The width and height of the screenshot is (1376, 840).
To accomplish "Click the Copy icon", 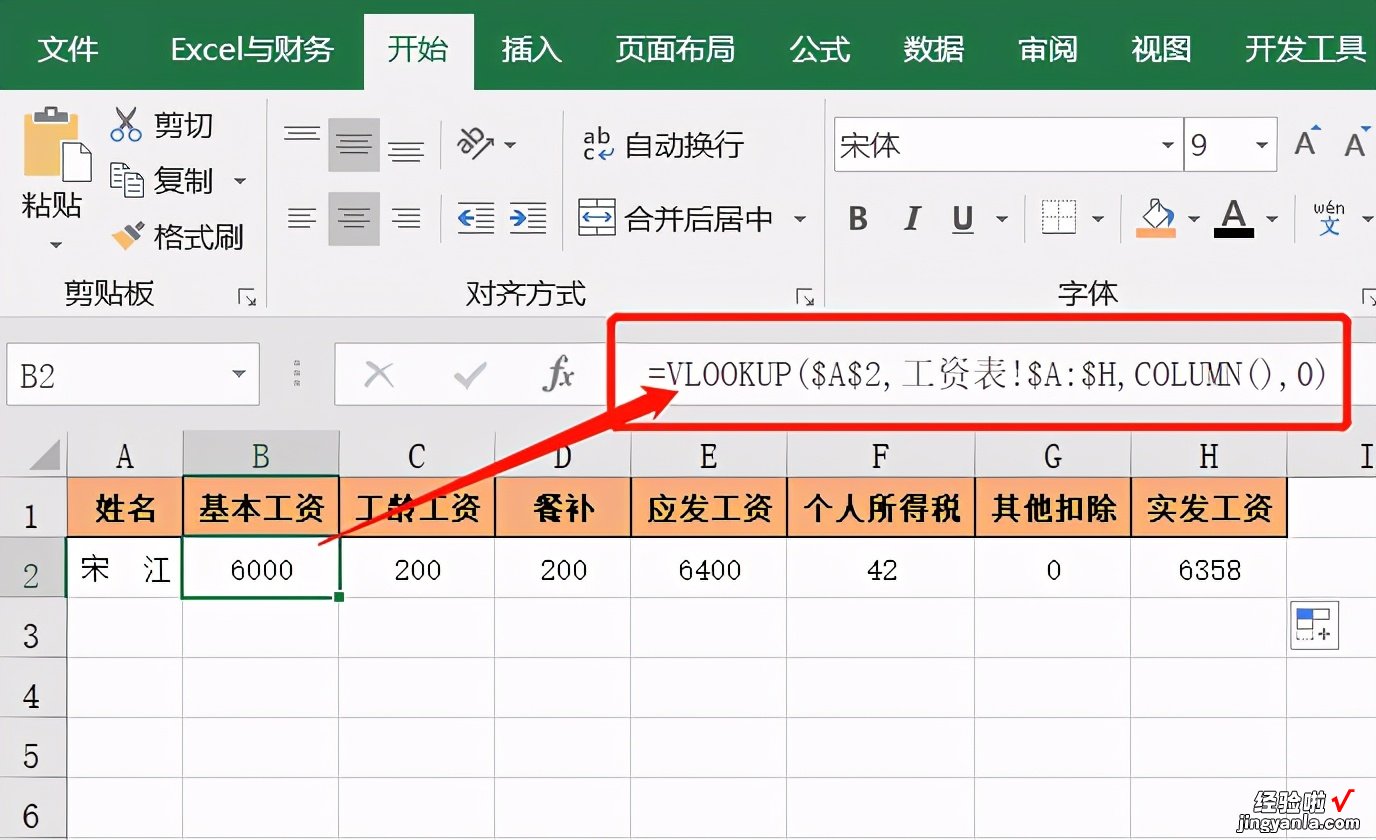I will (126, 180).
